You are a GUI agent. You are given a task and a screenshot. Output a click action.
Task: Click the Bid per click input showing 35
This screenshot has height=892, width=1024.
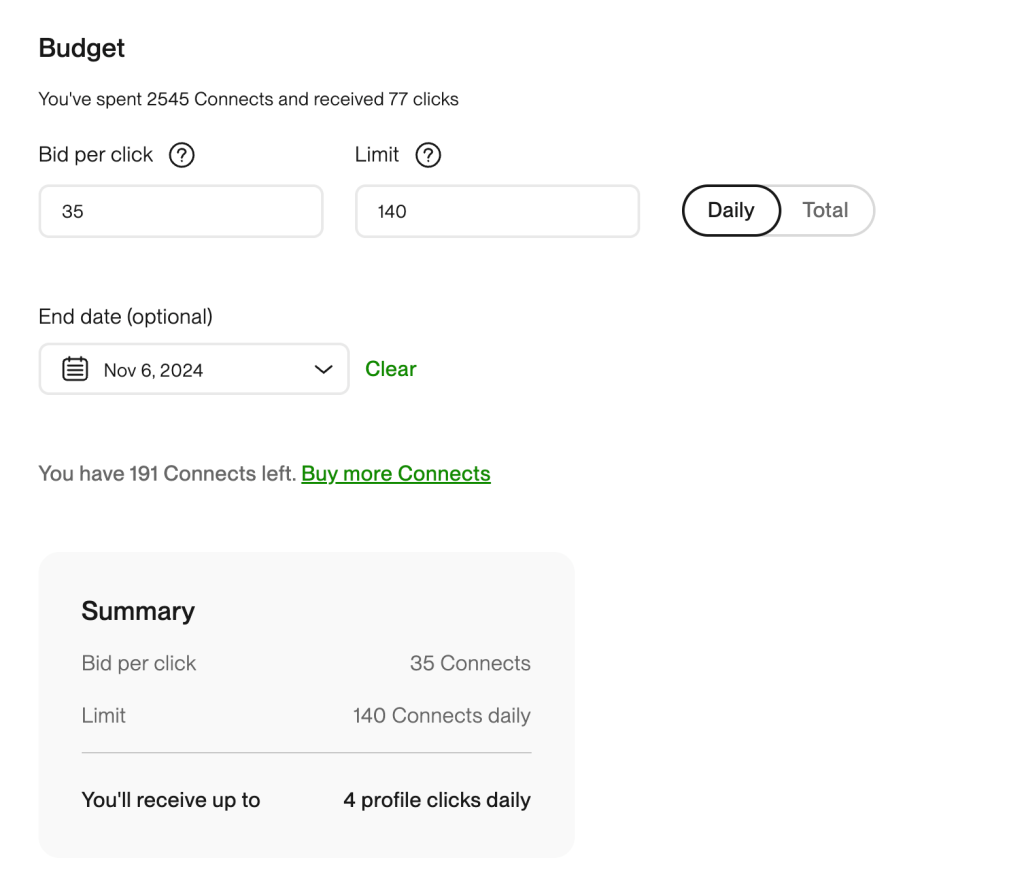click(180, 210)
